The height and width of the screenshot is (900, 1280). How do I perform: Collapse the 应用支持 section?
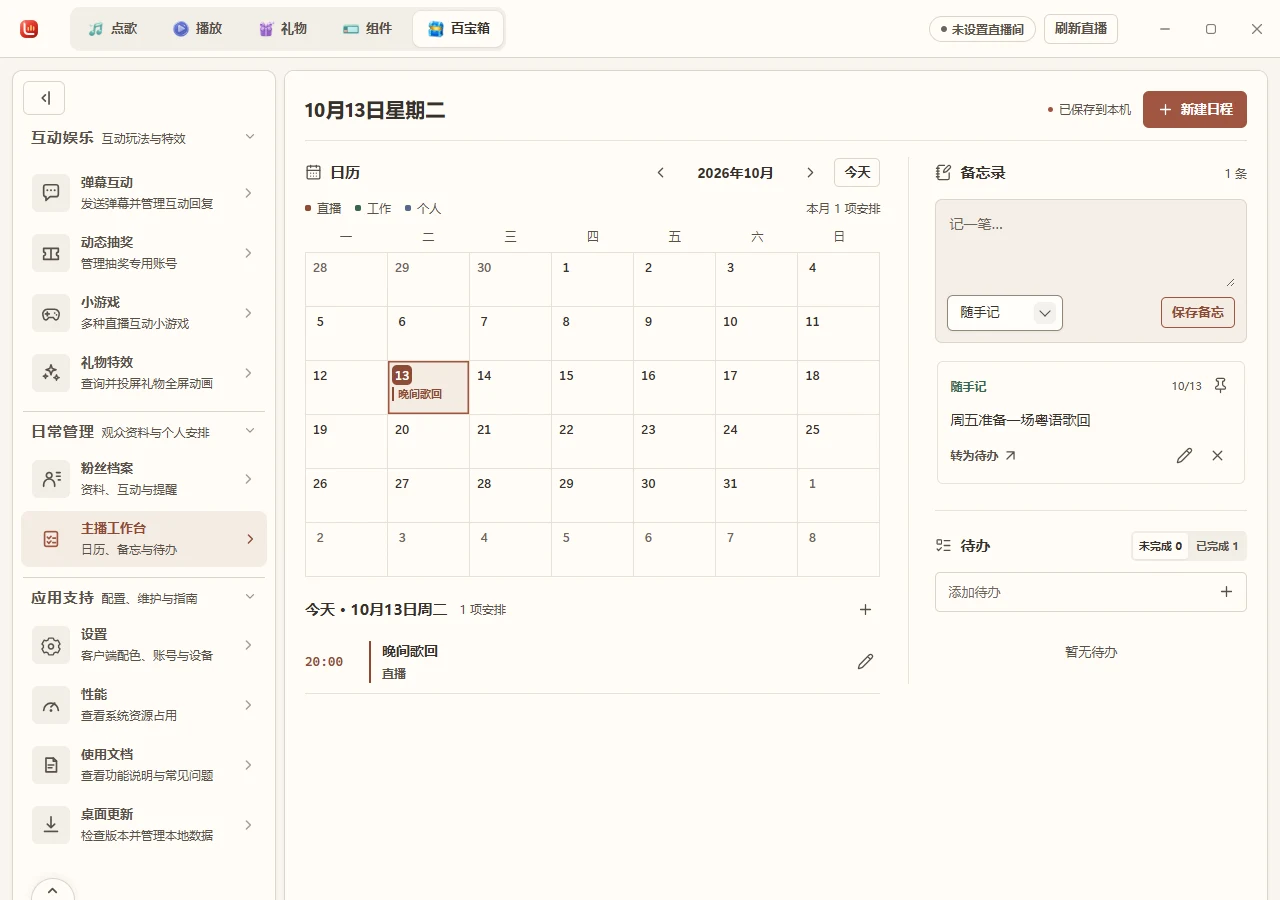(x=250, y=597)
